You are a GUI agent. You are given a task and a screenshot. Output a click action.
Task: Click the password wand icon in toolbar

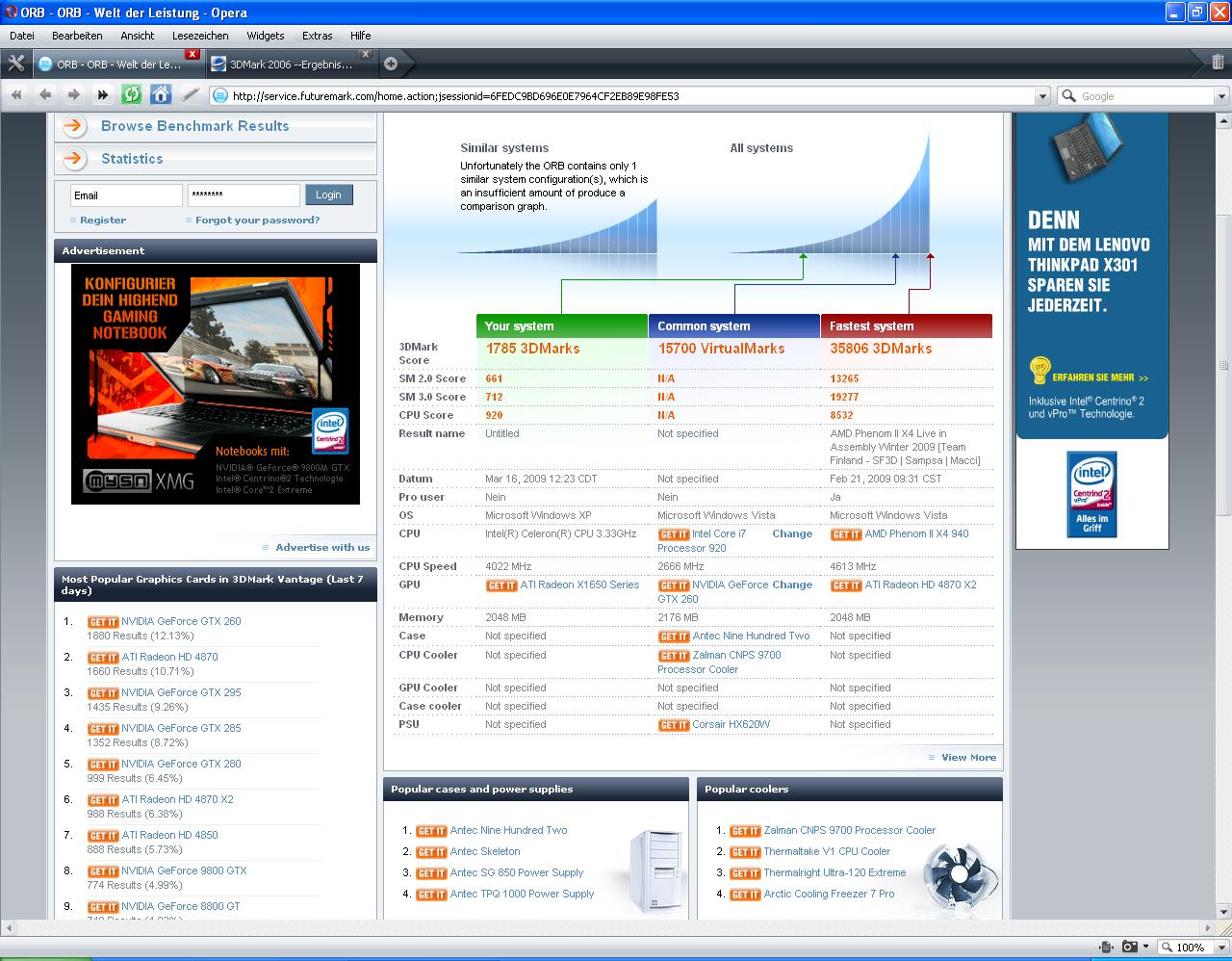tap(190, 94)
